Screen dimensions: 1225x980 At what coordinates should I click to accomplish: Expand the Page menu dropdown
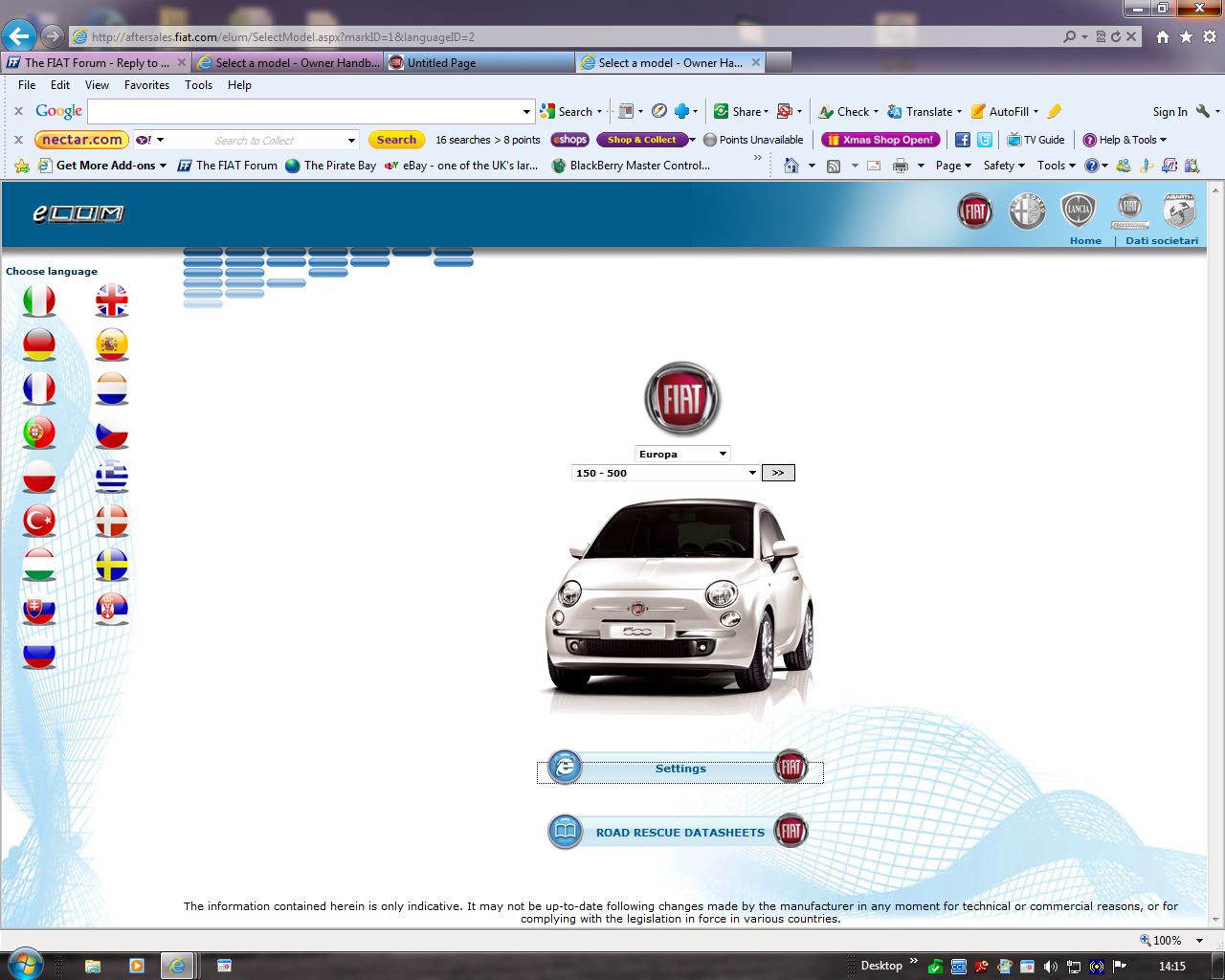coord(953,166)
